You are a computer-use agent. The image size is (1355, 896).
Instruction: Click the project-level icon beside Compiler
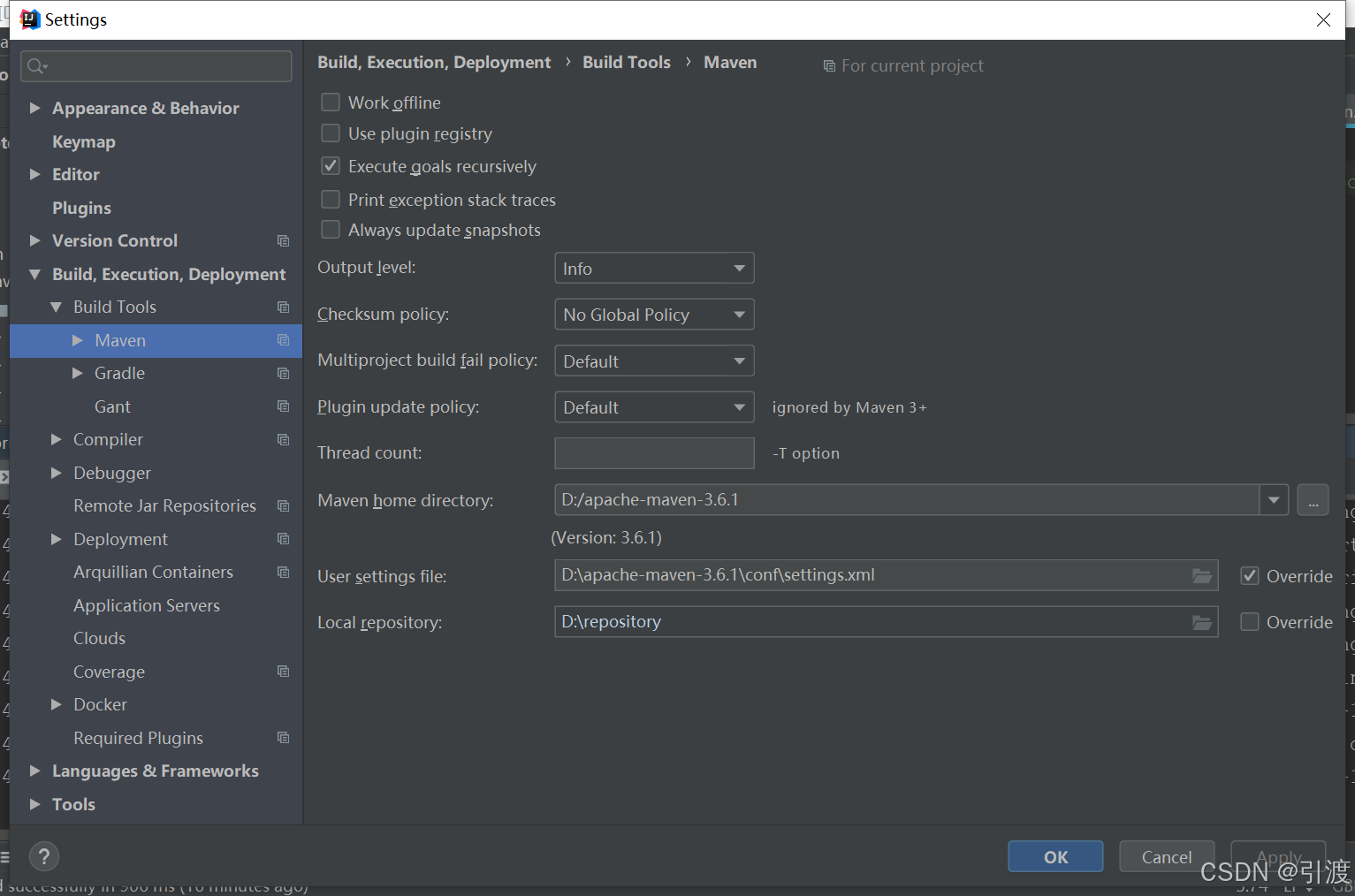[283, 440]
